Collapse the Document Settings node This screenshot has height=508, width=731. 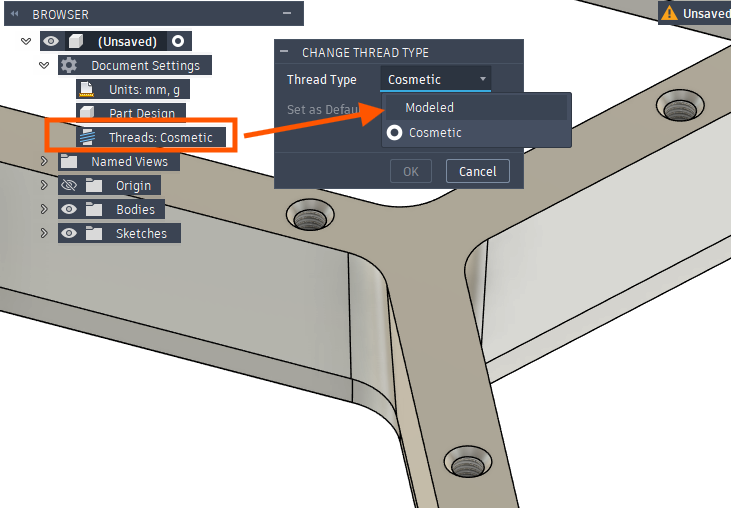click(44, 65)
